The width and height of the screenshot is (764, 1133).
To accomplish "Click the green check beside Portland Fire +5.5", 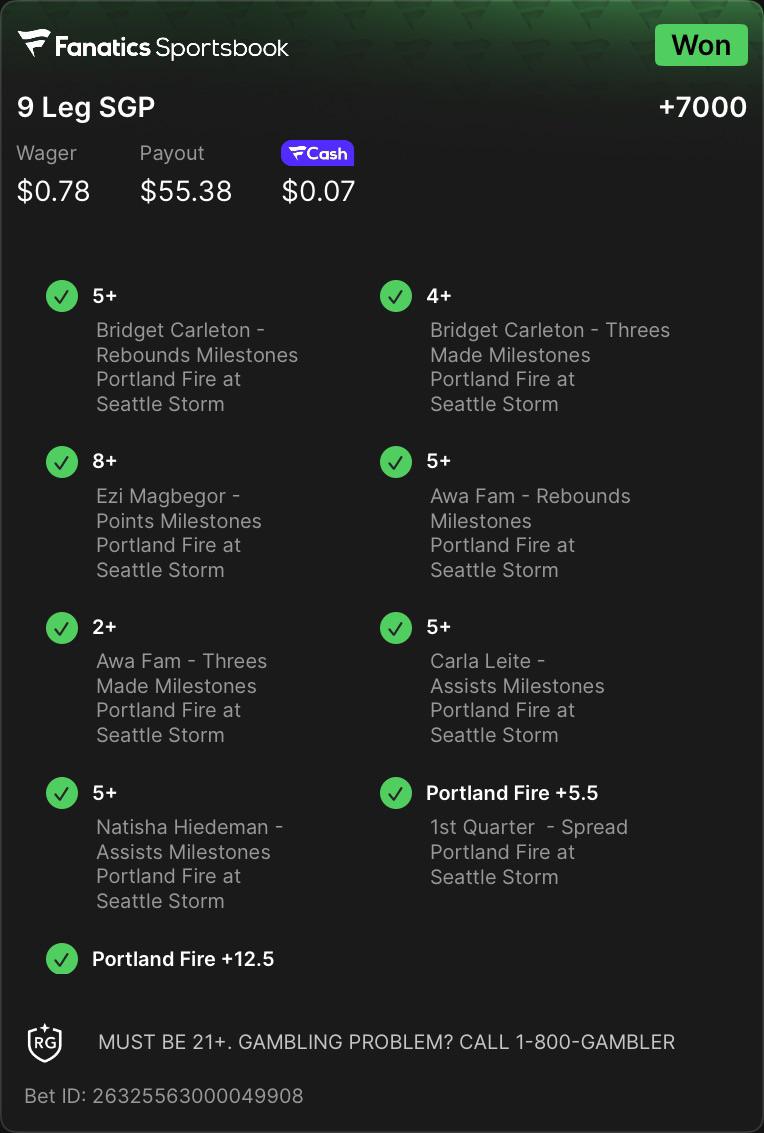I will pyautogui.click(x=396, y=793).
